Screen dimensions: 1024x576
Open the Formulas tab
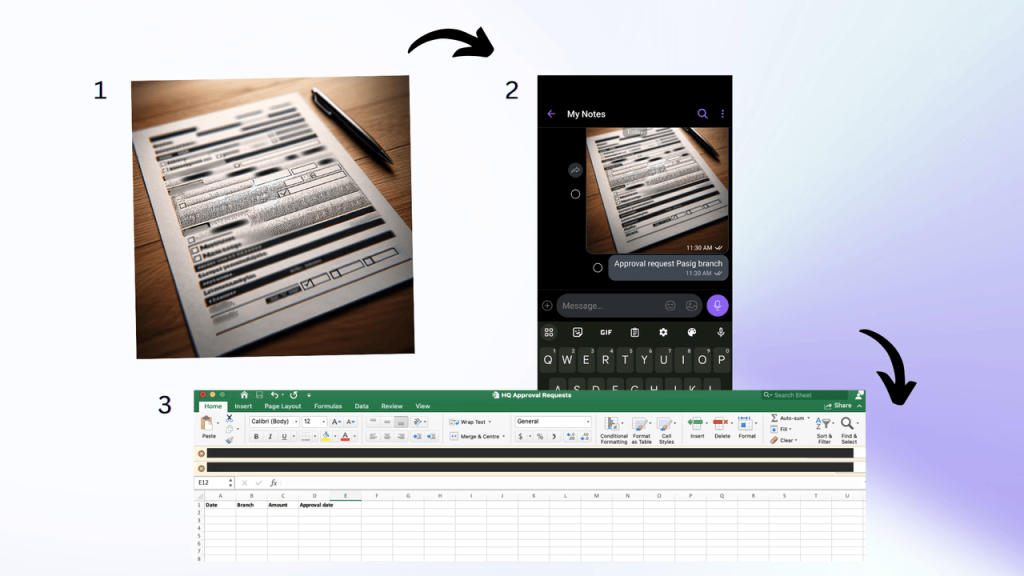pos(328,406)
